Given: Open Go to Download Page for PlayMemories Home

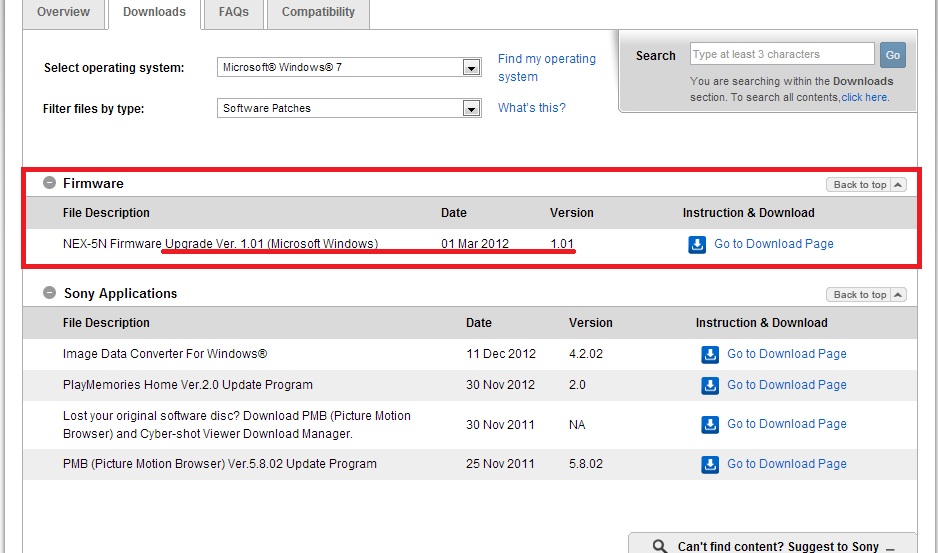Looking at the screenshot, I should (787, 385).
